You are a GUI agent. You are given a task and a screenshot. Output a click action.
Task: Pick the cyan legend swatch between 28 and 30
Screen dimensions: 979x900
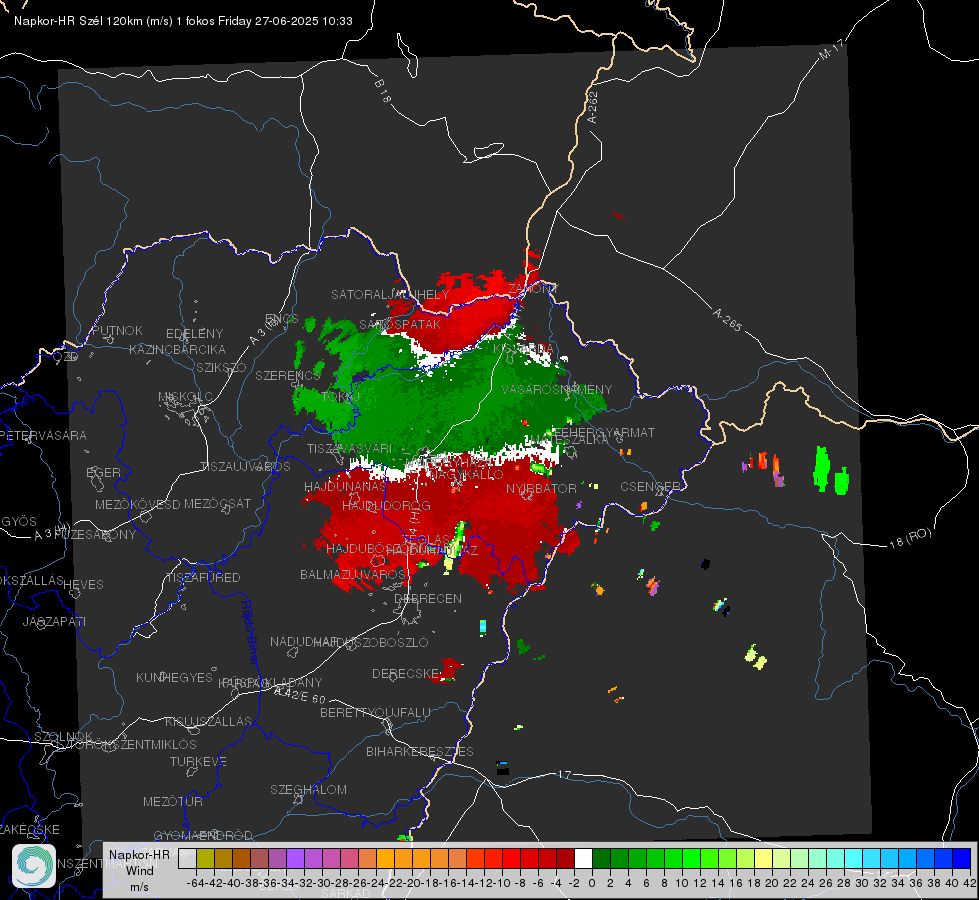(x=854, y=858)
